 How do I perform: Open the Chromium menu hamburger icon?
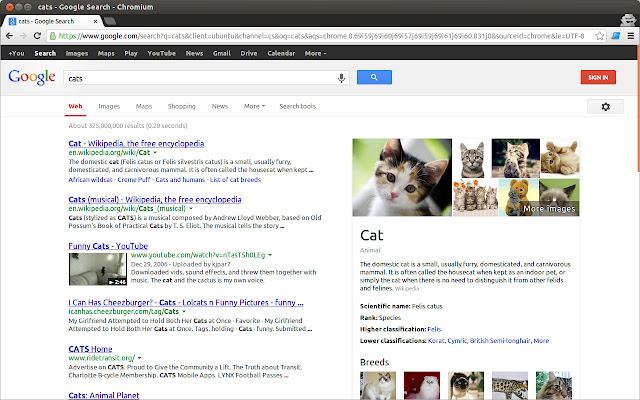tap(631, 36)
